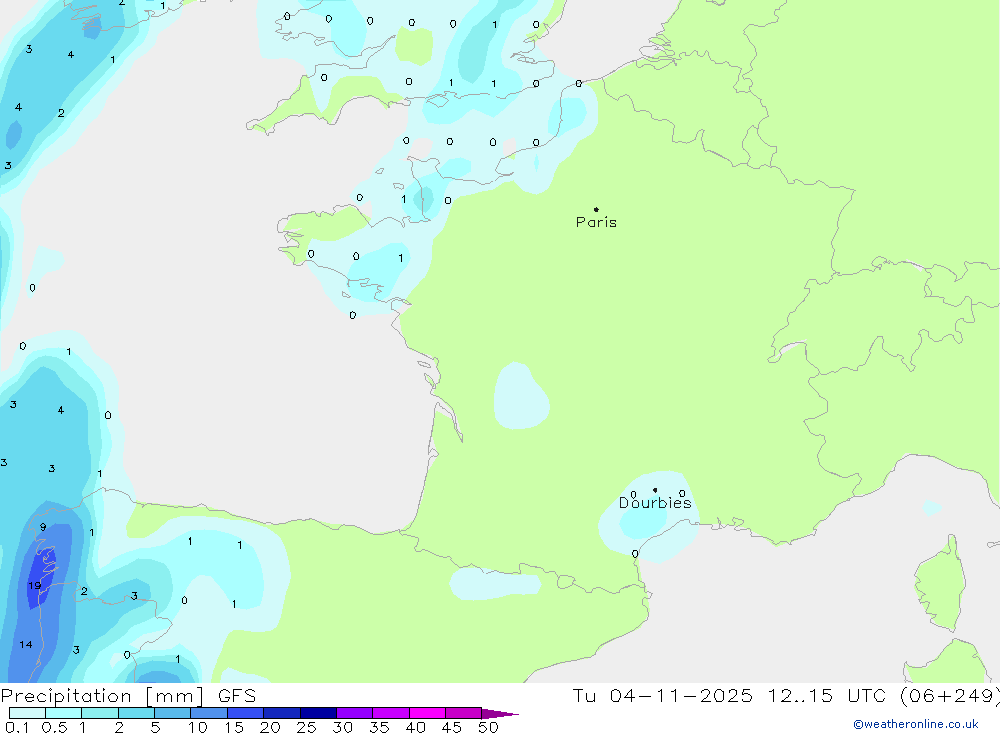This screenshot has width=1000, height=733.
Task: Click the legend label '40'
Action: click(415, 727)
